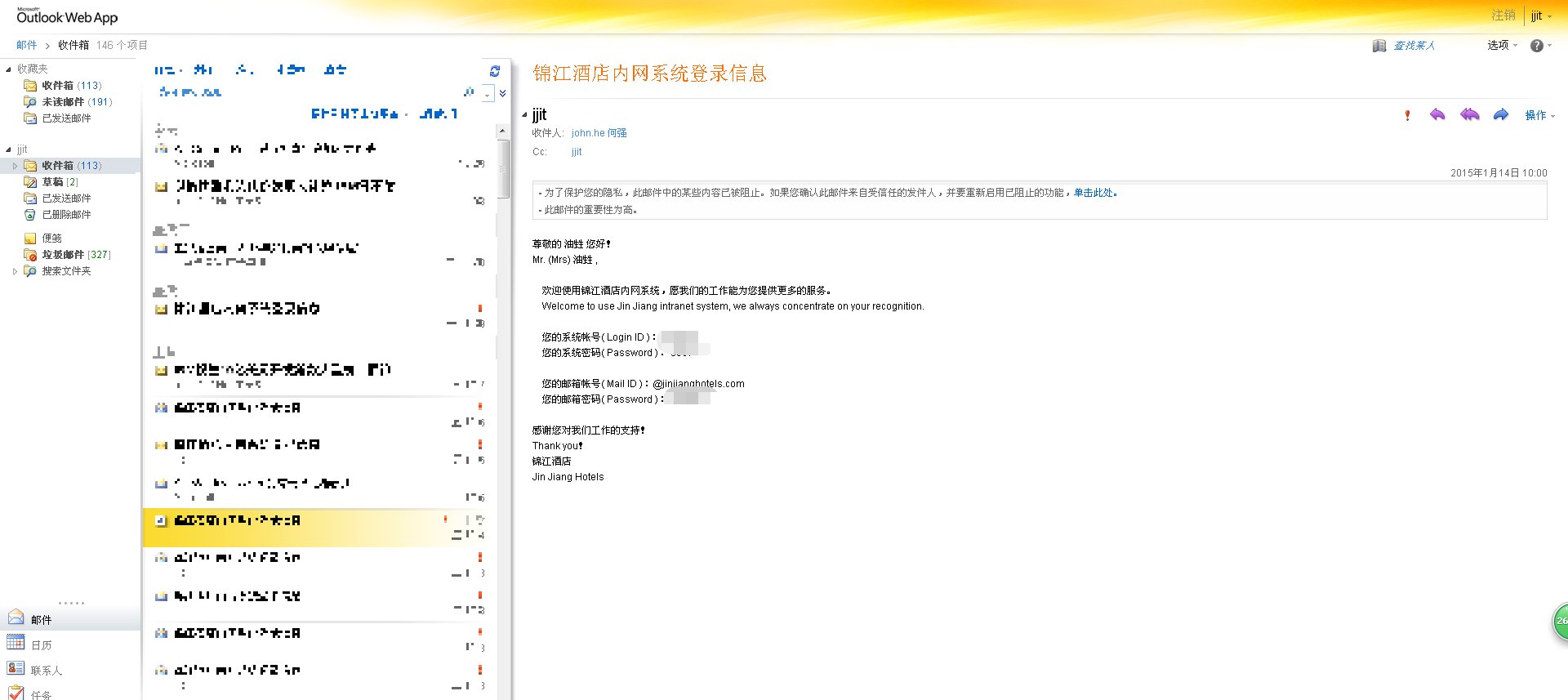The width and height of the screenshot is (1568, 700).
Task: Click the search magnifier icon in mail list
Action: [x=469, y=92]
